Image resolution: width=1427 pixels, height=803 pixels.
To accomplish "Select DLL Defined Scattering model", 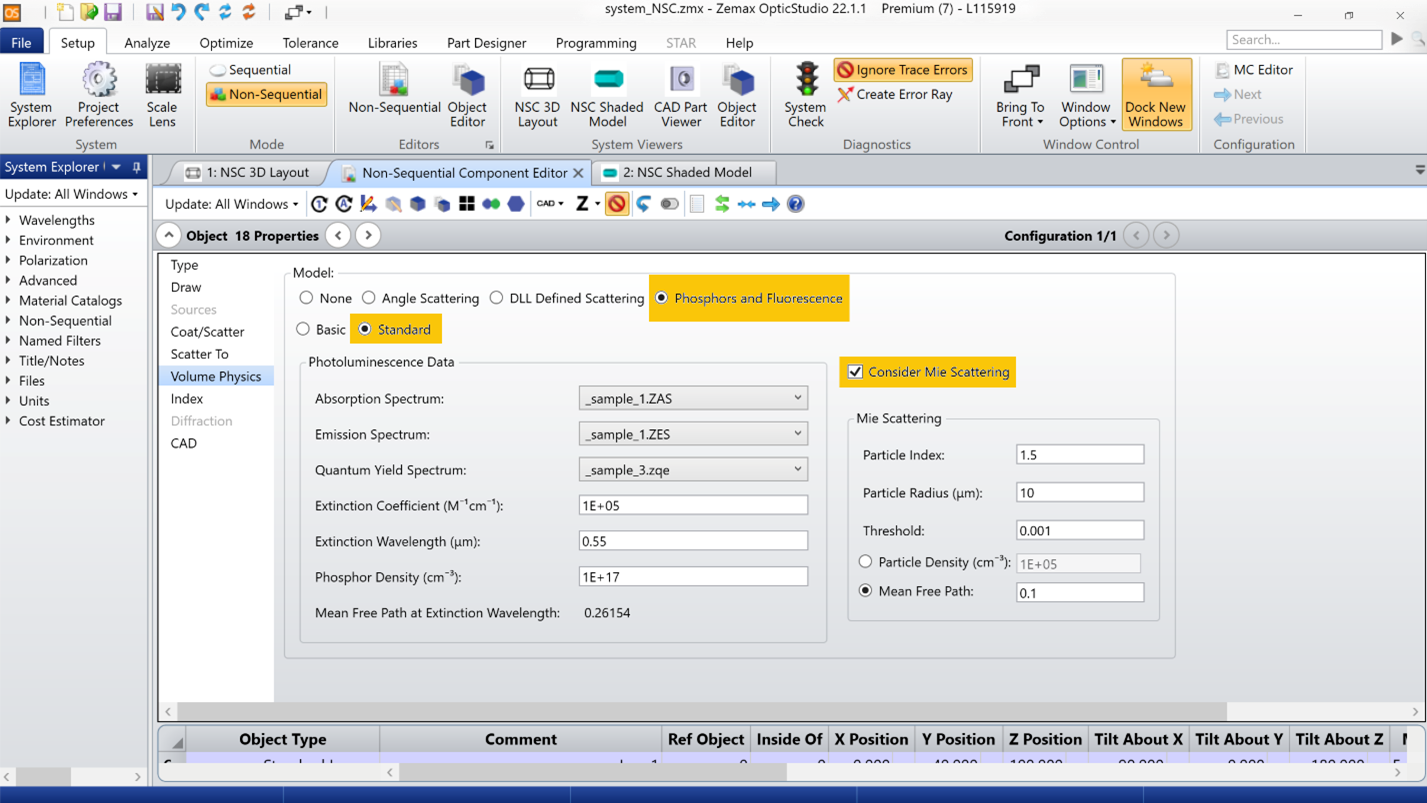I will pos(496,298).
